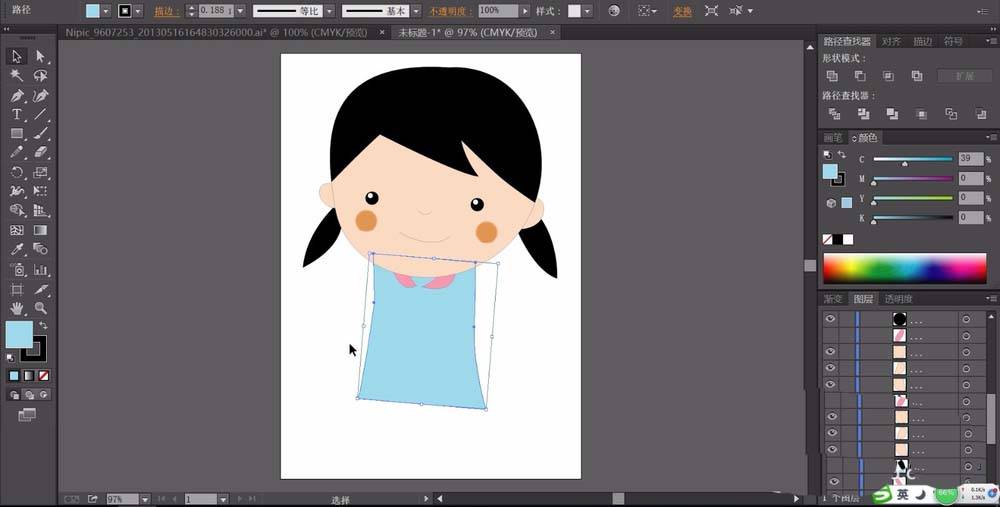The height and width of the screenshot is (507, 1000).
Task: Switch to the 对齐 align panel tab
Action: tap(891, 42)
